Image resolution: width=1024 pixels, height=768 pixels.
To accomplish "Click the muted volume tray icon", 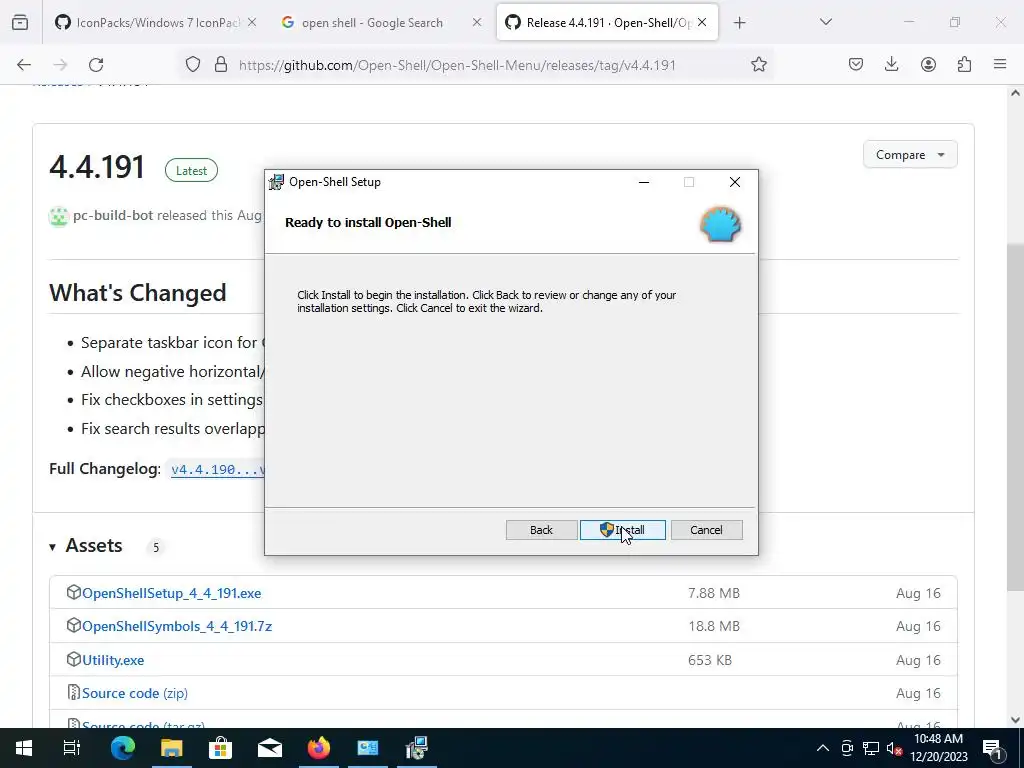I will (x=894, y=748).
